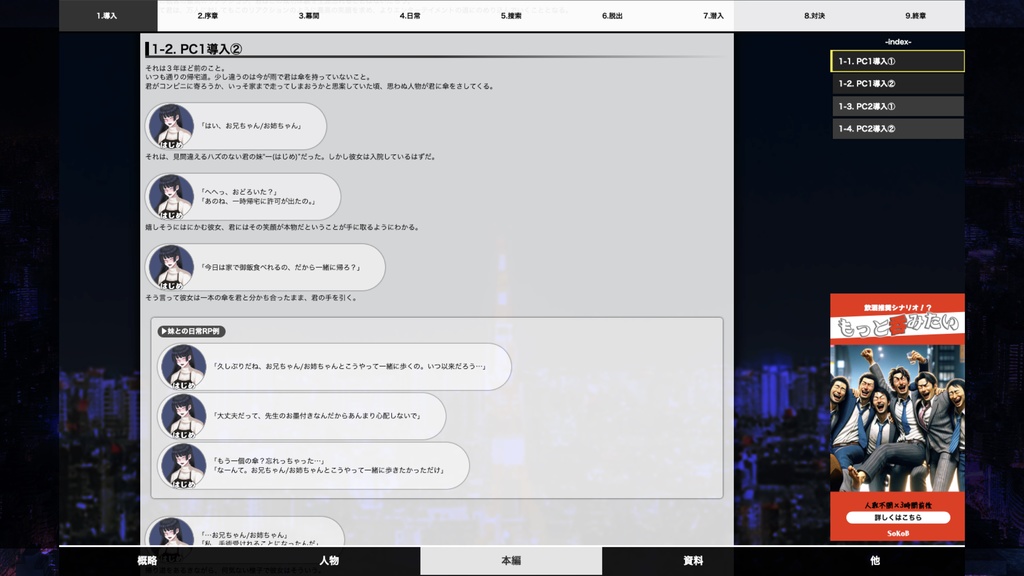Open 1-2. PC1導入② from the index

tap(896, 86)
